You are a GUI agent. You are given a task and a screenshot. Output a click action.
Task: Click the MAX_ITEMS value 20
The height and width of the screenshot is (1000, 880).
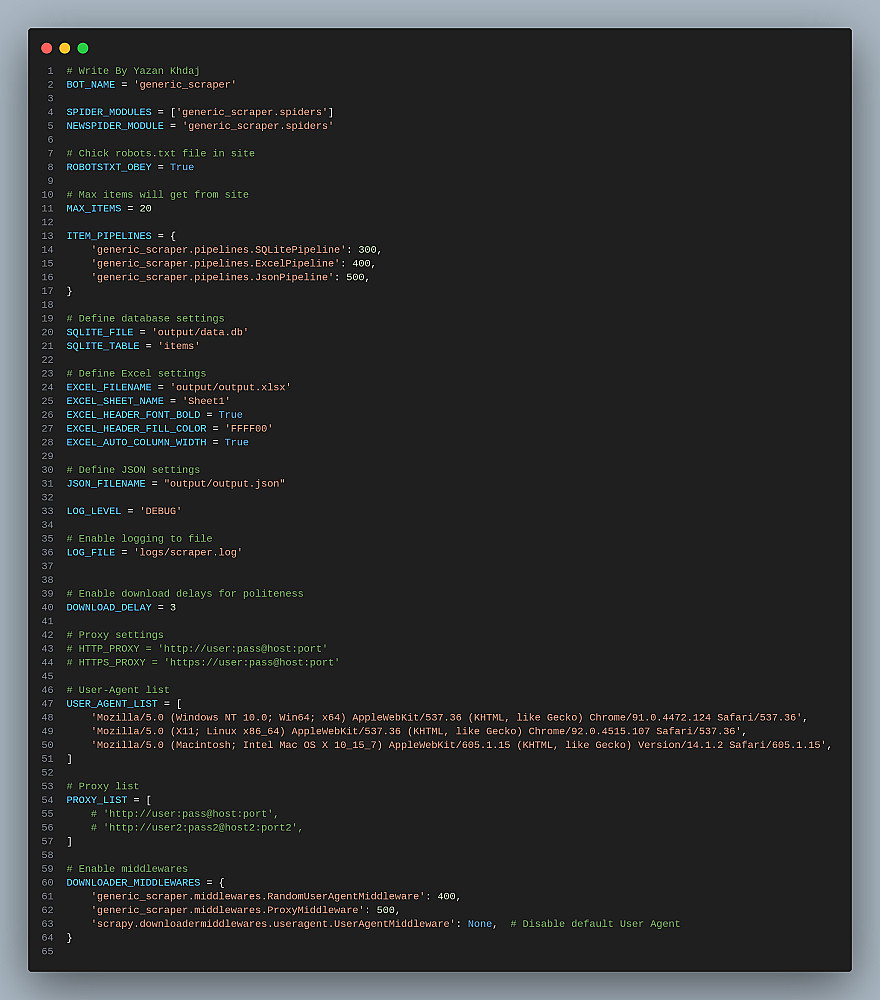pos(146,208)
